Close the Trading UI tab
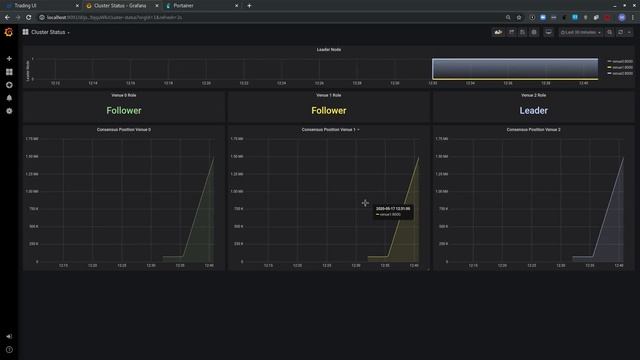The height and width of the screenshot is (360, 640). coord(77,6)
